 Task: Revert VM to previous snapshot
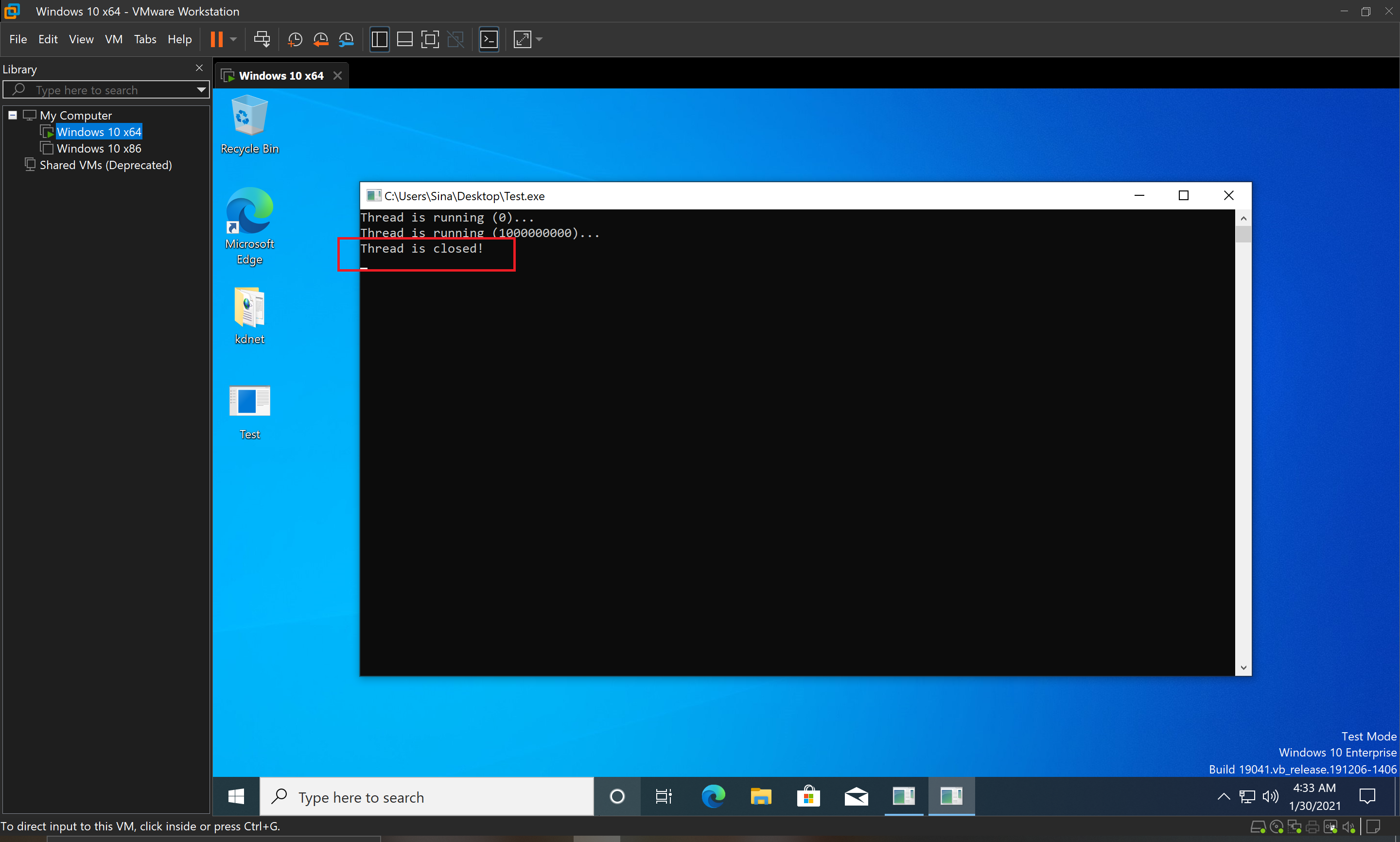coord(321,39)
